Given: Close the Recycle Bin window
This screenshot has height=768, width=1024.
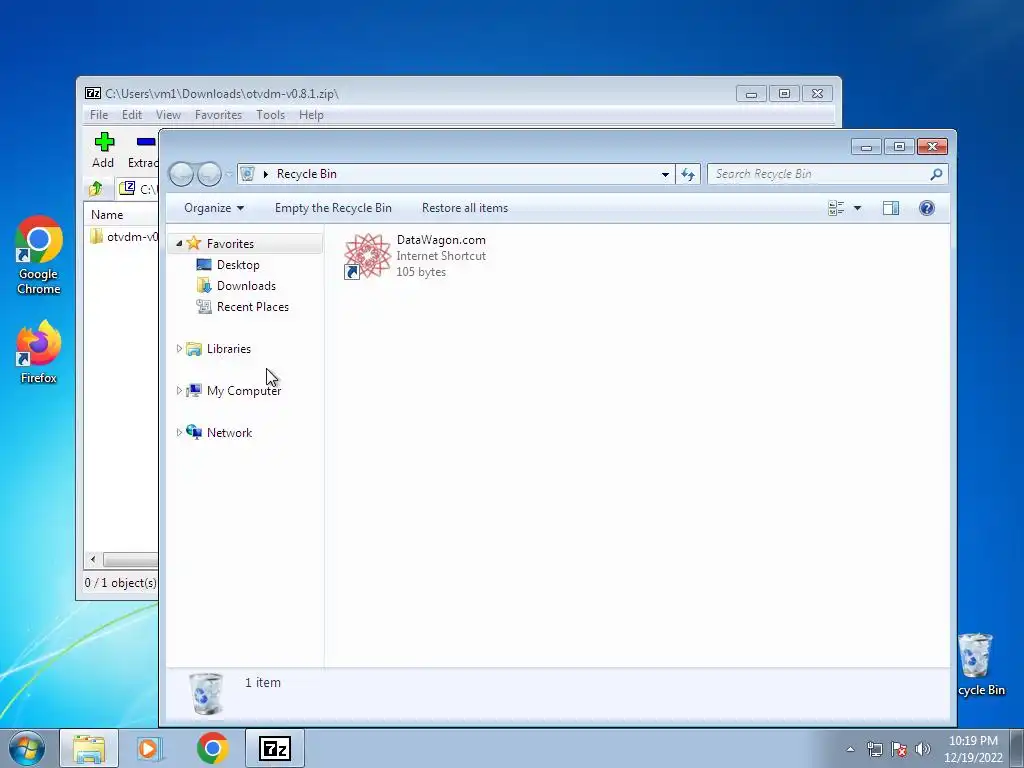Looking at the screenshot, I should tap(932, 146).
